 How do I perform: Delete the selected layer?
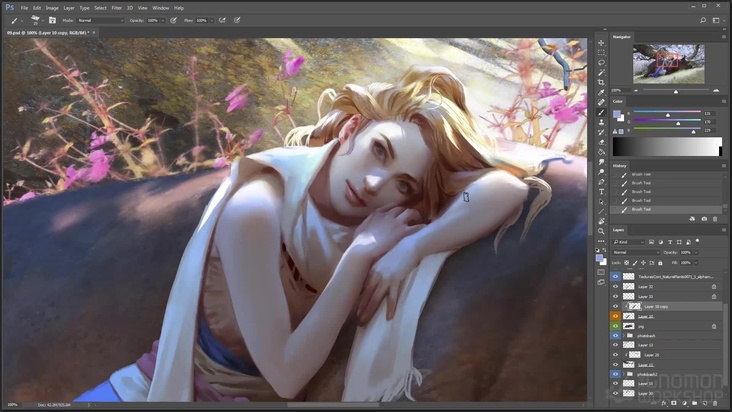point(715,403)
